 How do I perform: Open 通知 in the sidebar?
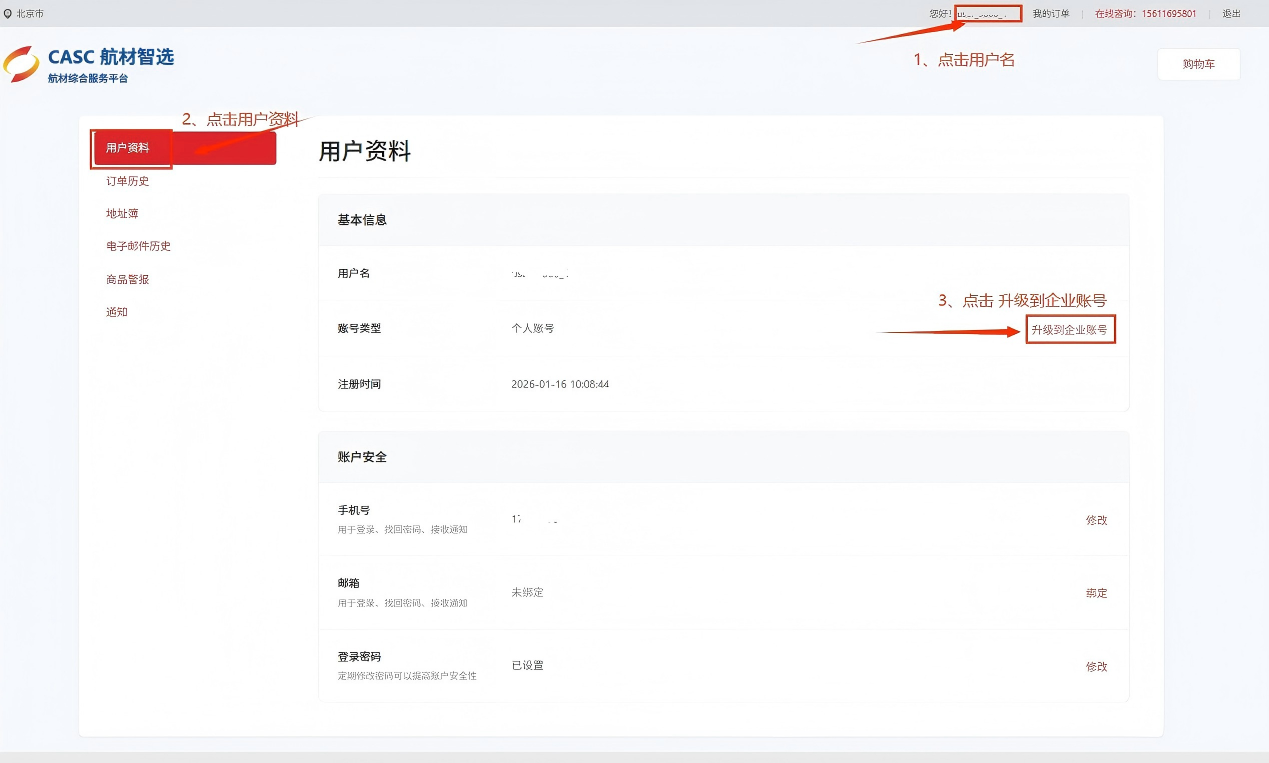click(117, 312)
